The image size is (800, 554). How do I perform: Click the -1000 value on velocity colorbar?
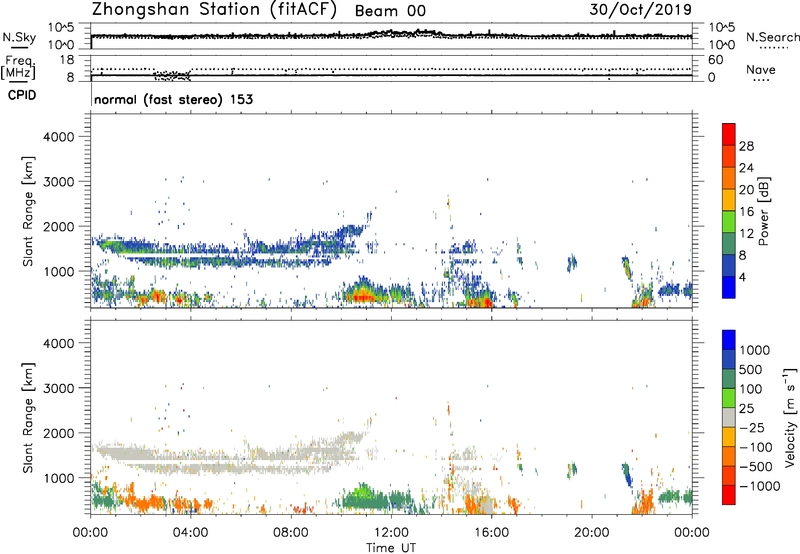click(760, 486)
